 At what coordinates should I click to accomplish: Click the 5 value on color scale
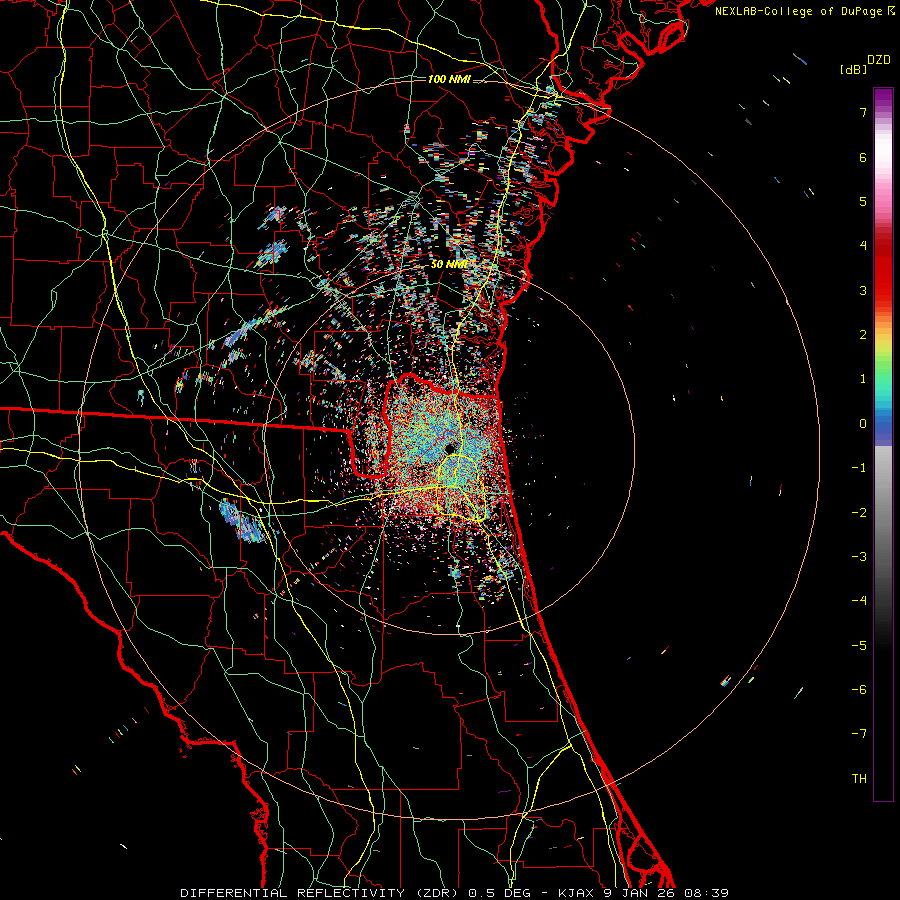click(x=863, y=201)
